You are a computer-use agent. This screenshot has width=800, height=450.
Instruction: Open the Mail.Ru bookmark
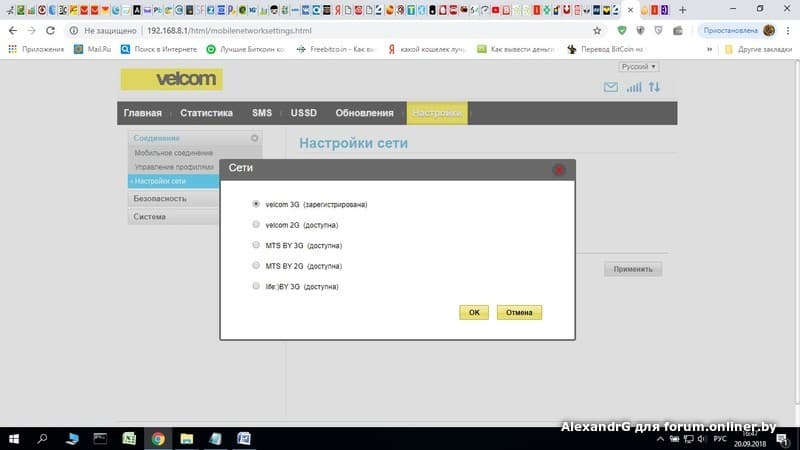coord(92,49)
